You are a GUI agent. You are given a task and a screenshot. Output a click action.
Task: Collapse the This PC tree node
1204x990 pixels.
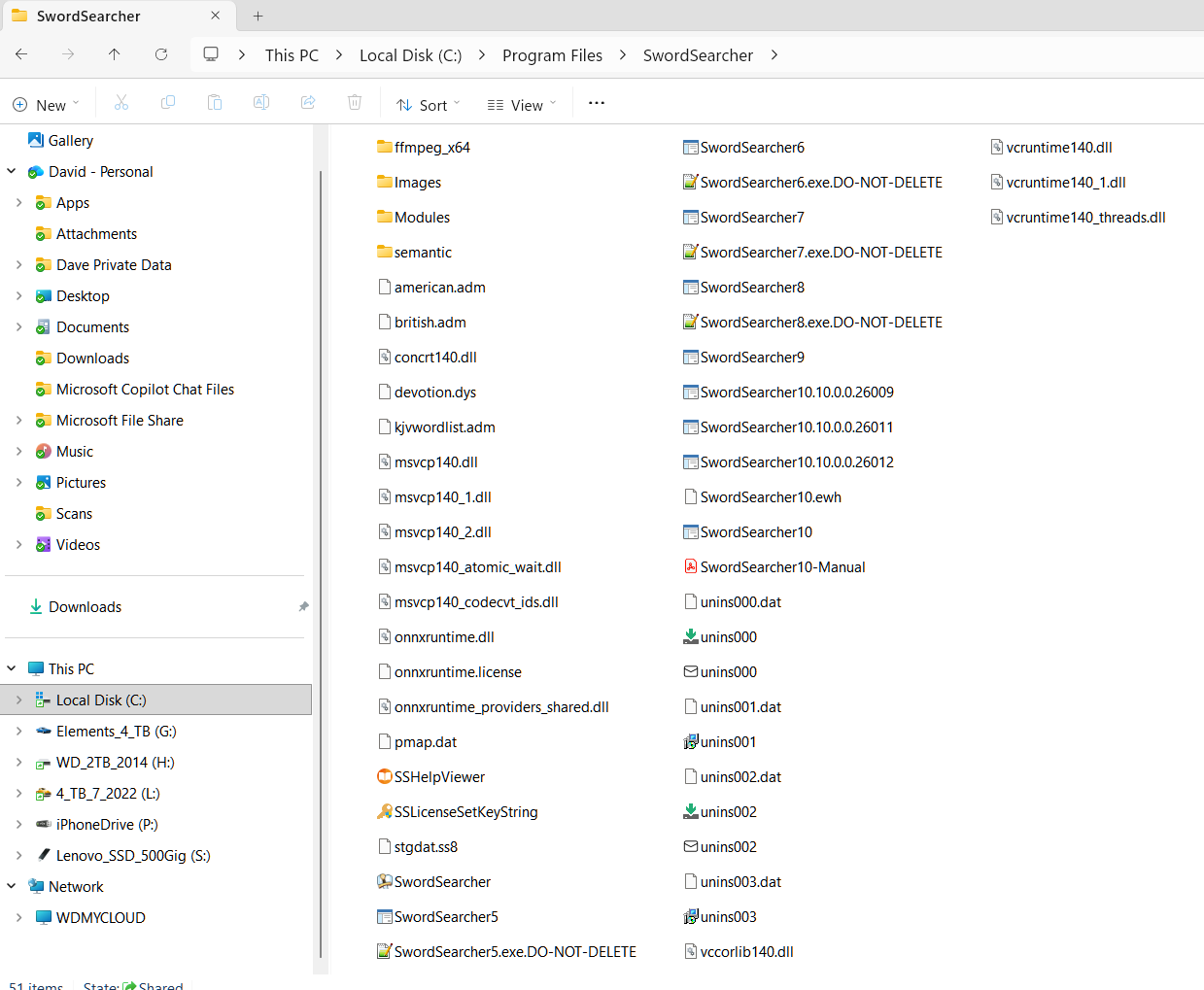pos(12,668)
